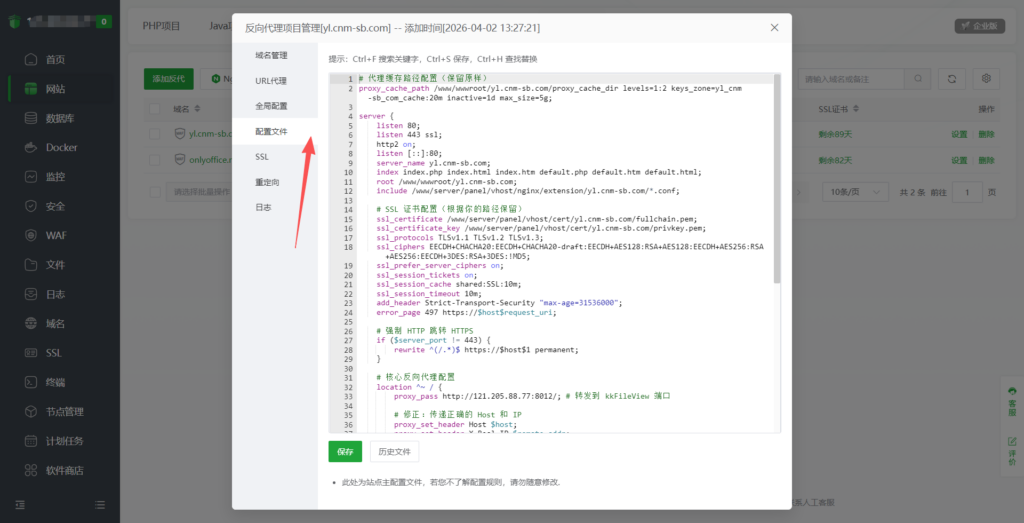
Task: Click the 添加反代 button
Action: tap(168, 78)
